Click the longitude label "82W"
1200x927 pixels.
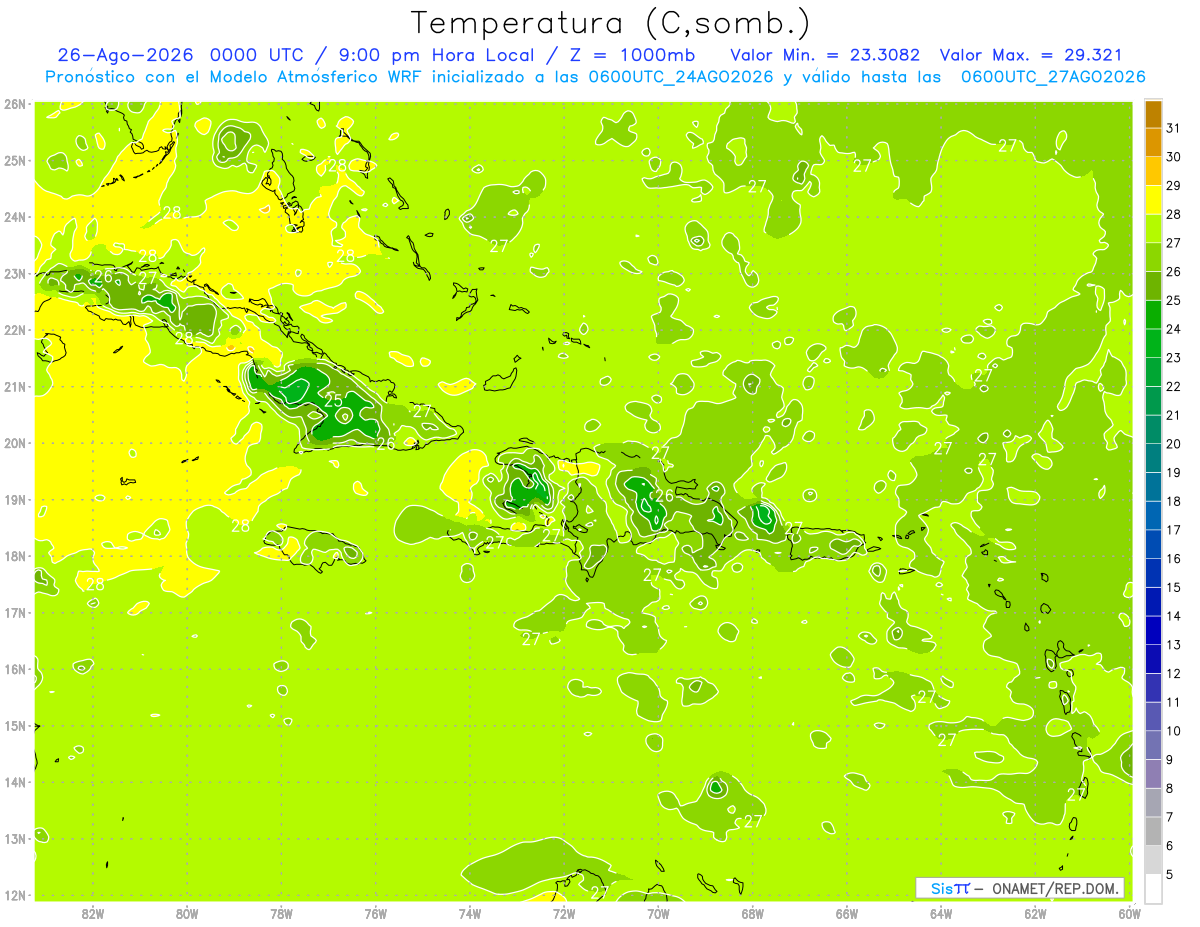click(x=92, y=913)
